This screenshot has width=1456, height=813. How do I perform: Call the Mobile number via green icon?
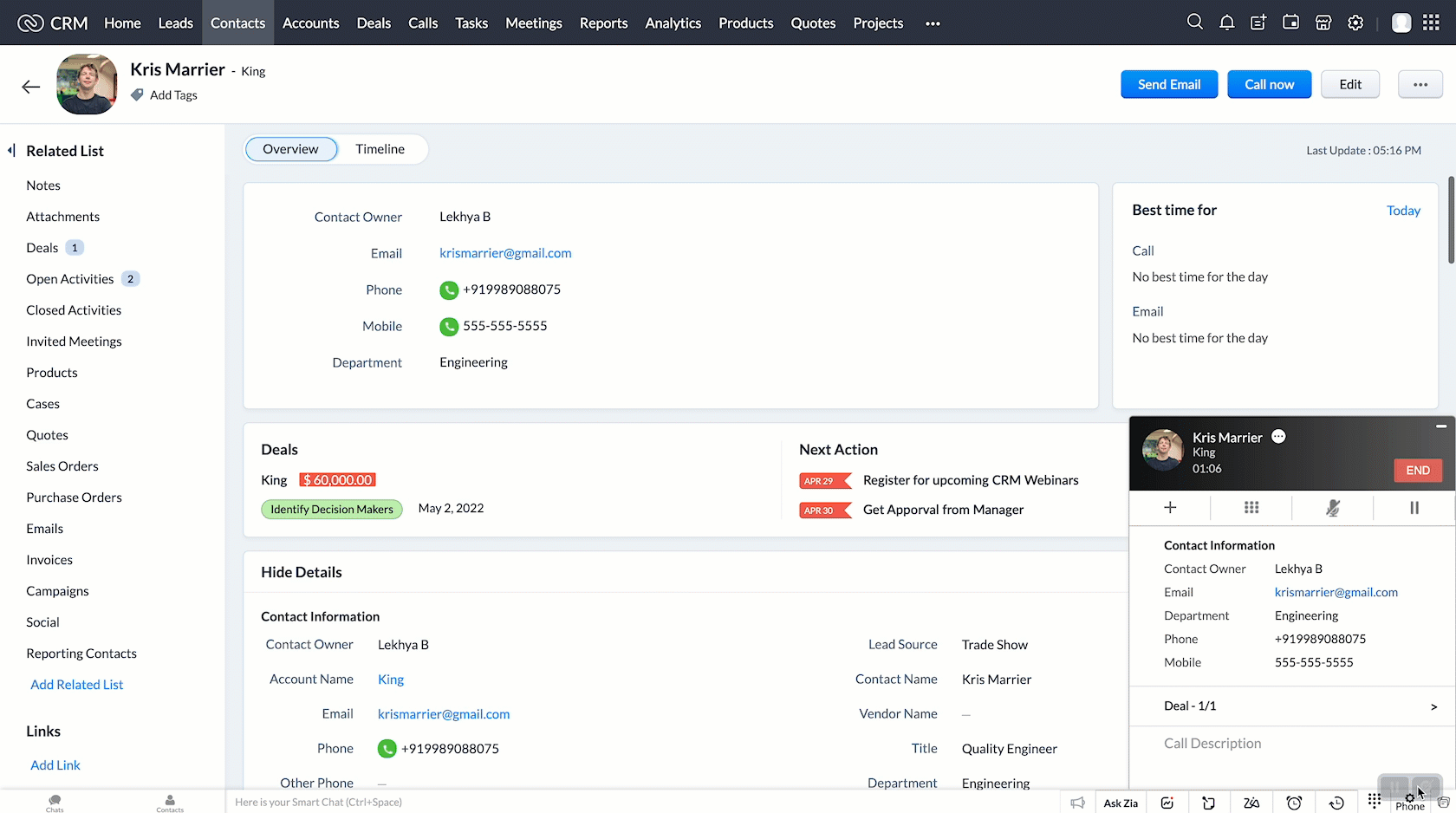point(449,326)
